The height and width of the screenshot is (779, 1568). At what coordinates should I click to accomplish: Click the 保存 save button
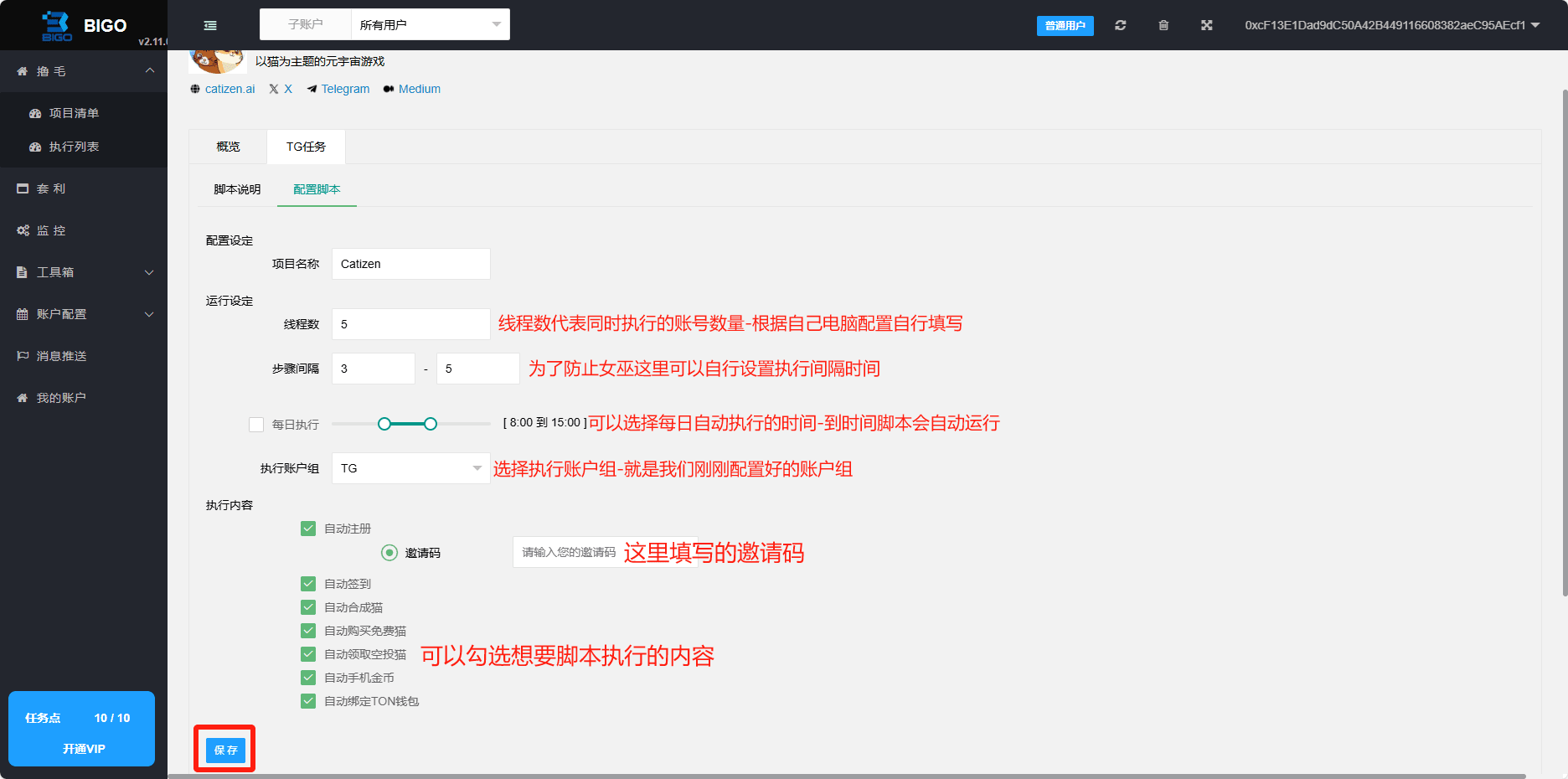coord(225,750)
